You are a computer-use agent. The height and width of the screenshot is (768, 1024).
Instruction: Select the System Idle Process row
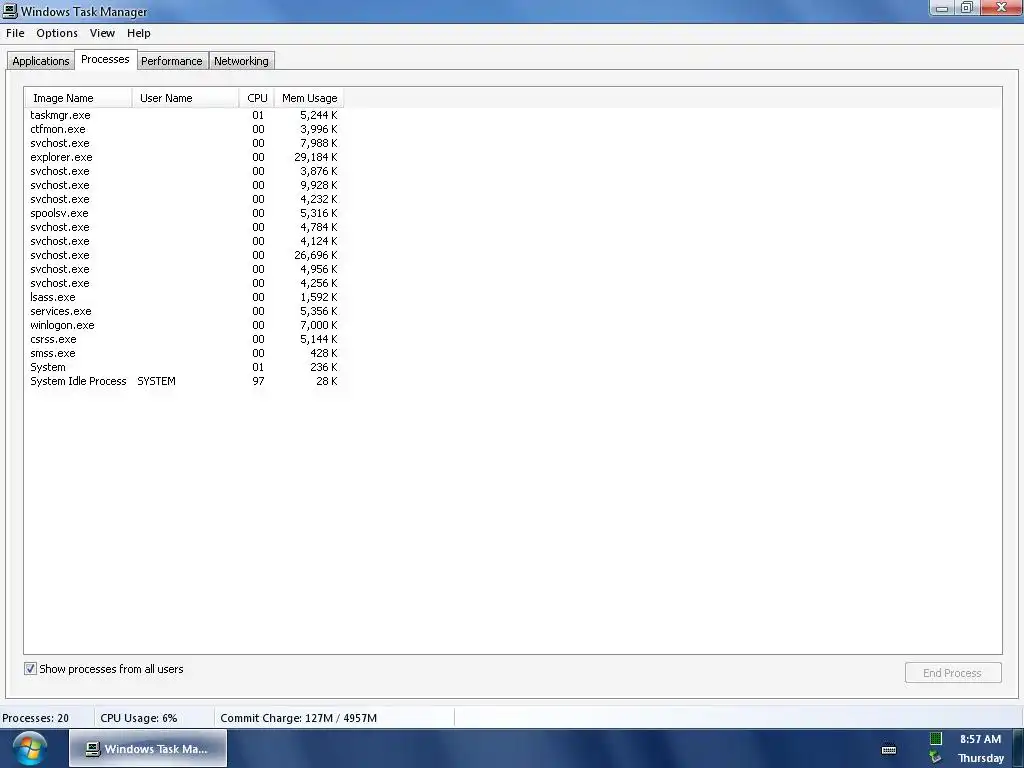click(x=184, y=381)
